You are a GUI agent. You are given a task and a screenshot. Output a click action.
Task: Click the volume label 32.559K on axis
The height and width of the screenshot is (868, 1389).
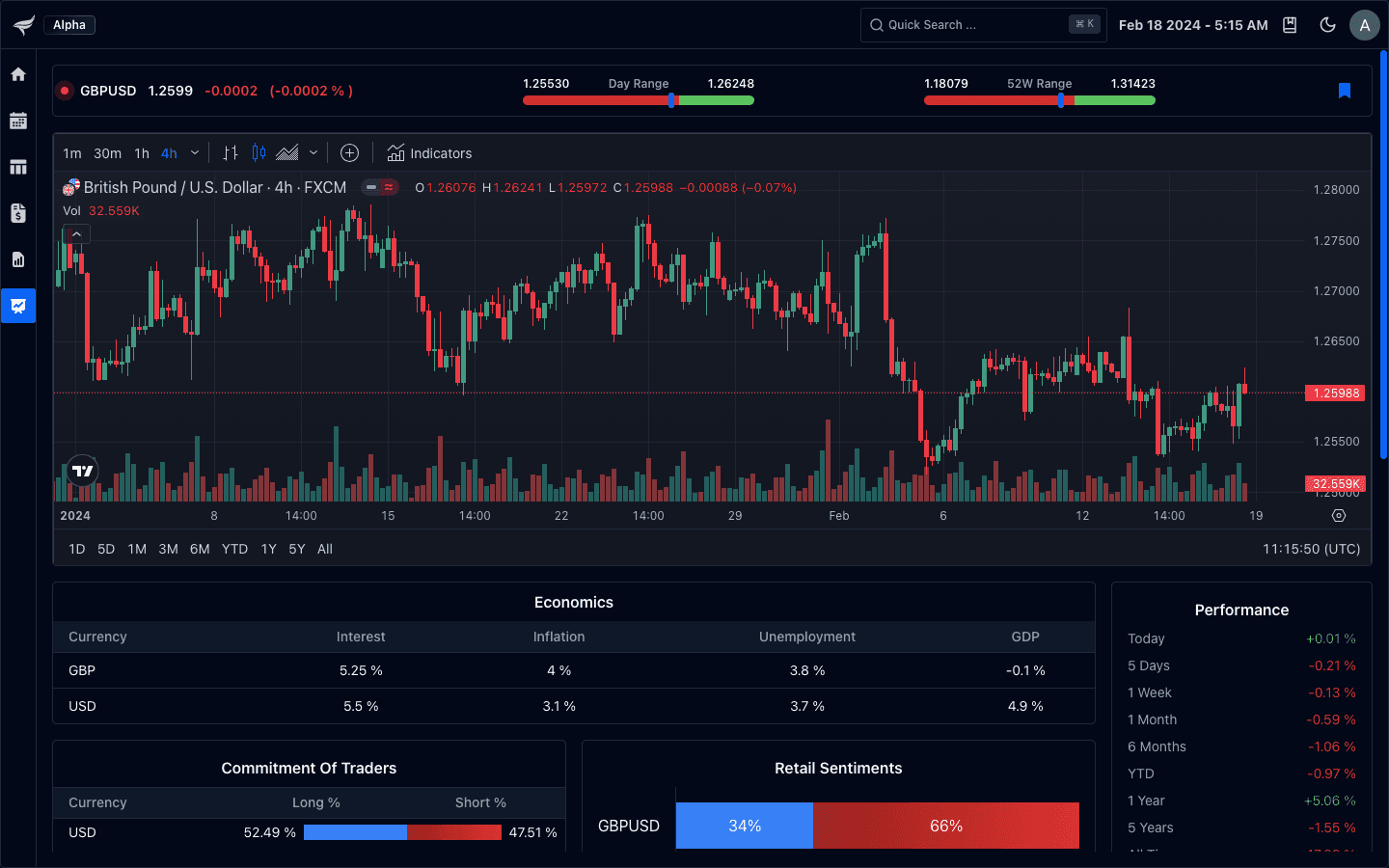click(x=1335, y=483)
